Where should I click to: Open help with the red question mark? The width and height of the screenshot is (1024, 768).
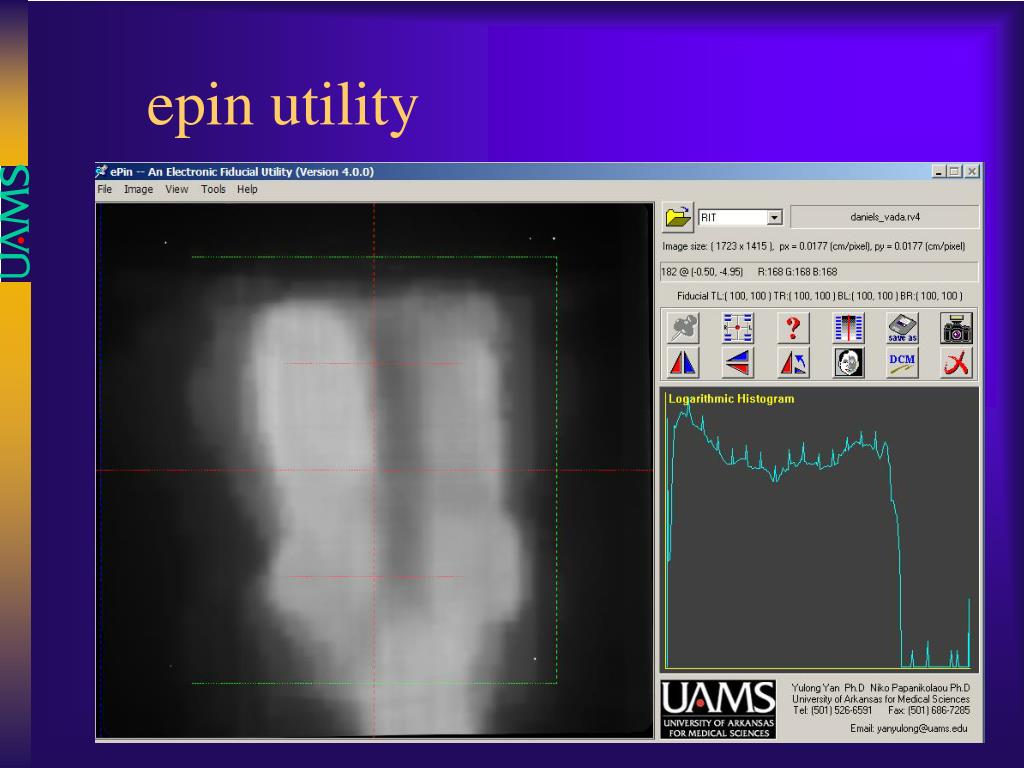pyautogui.click(x=793, y=327)
